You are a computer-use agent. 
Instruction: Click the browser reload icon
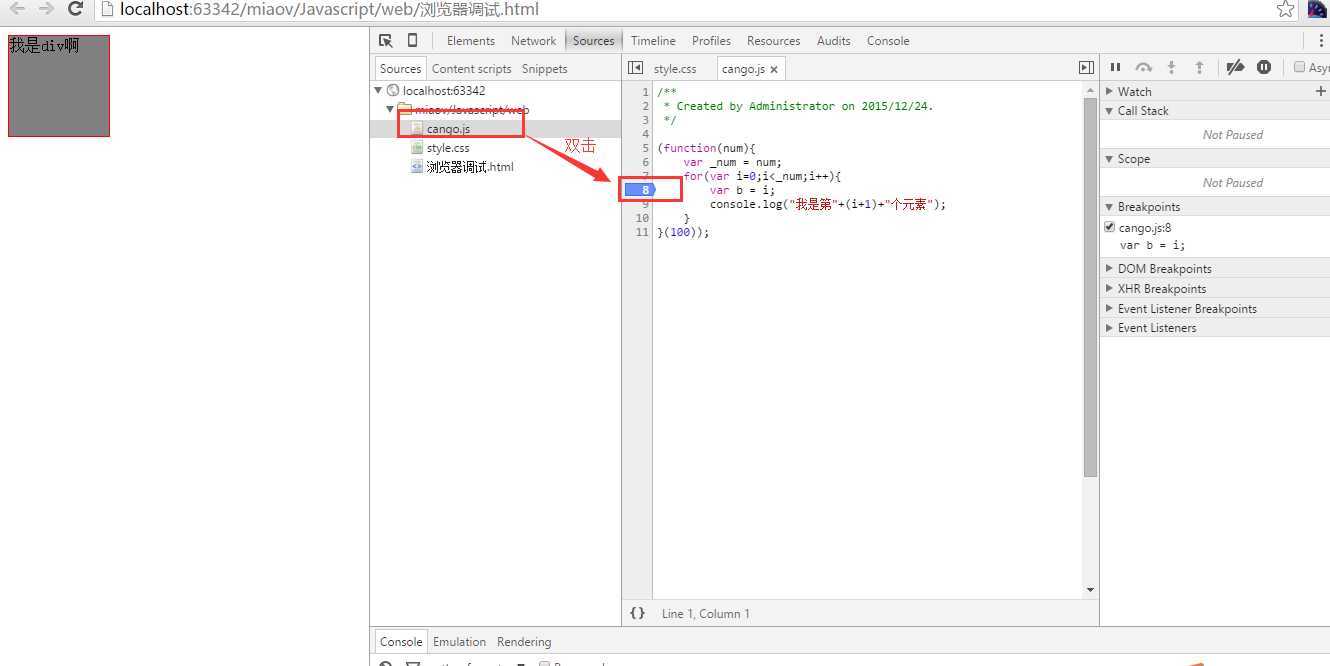click(75, 9)
